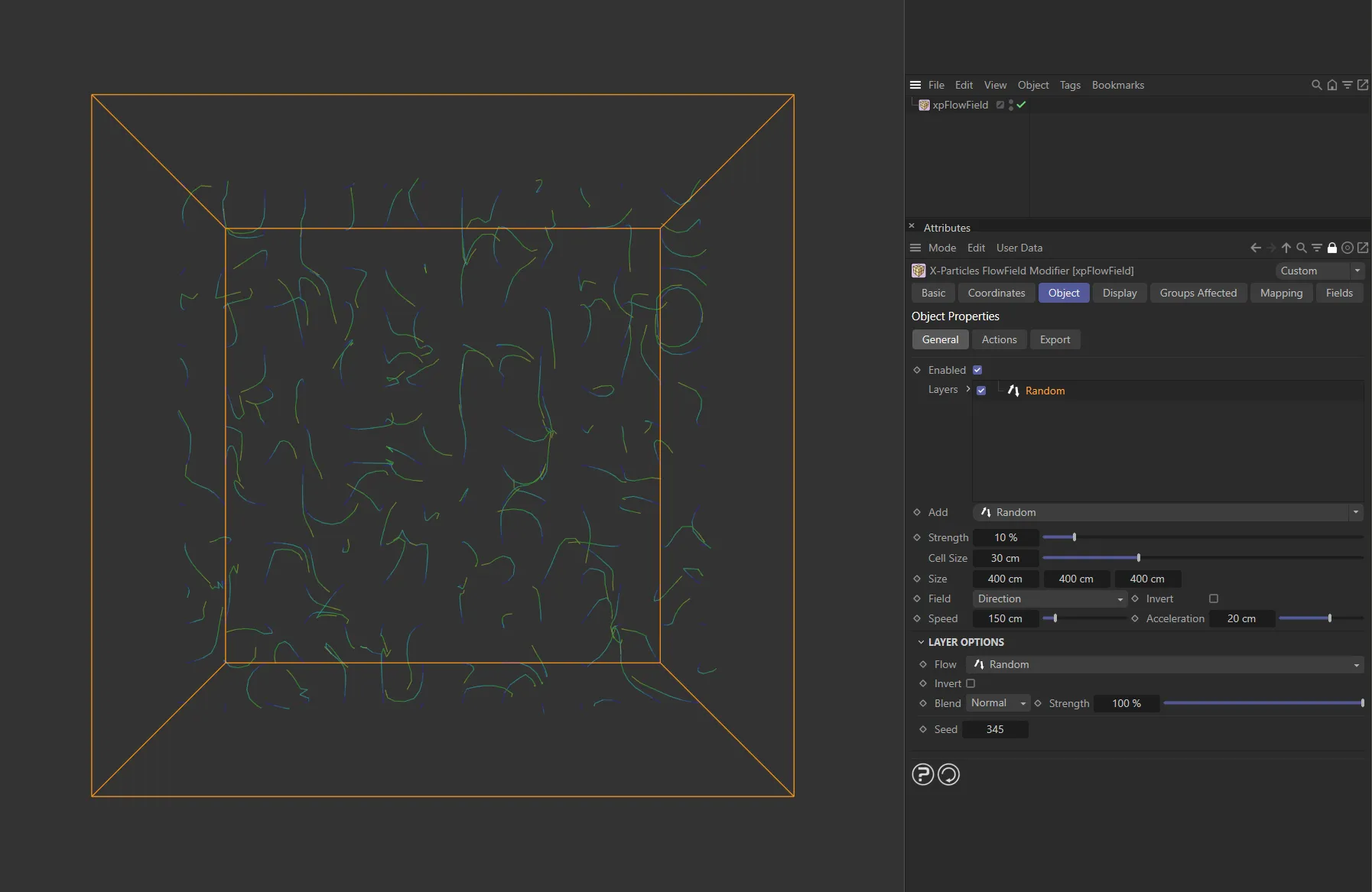Click the Random spline icon in Layers list

coord(1013,391)
